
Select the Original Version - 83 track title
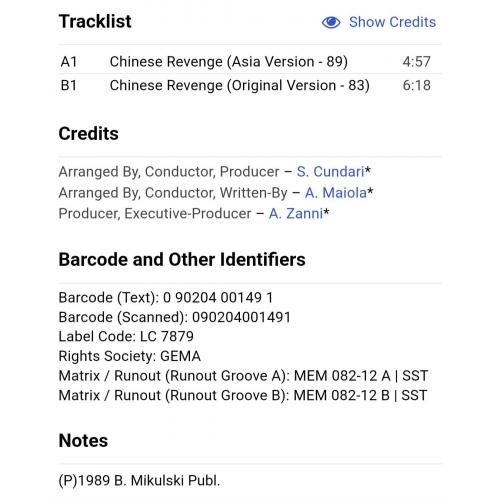tap(240, 85)
